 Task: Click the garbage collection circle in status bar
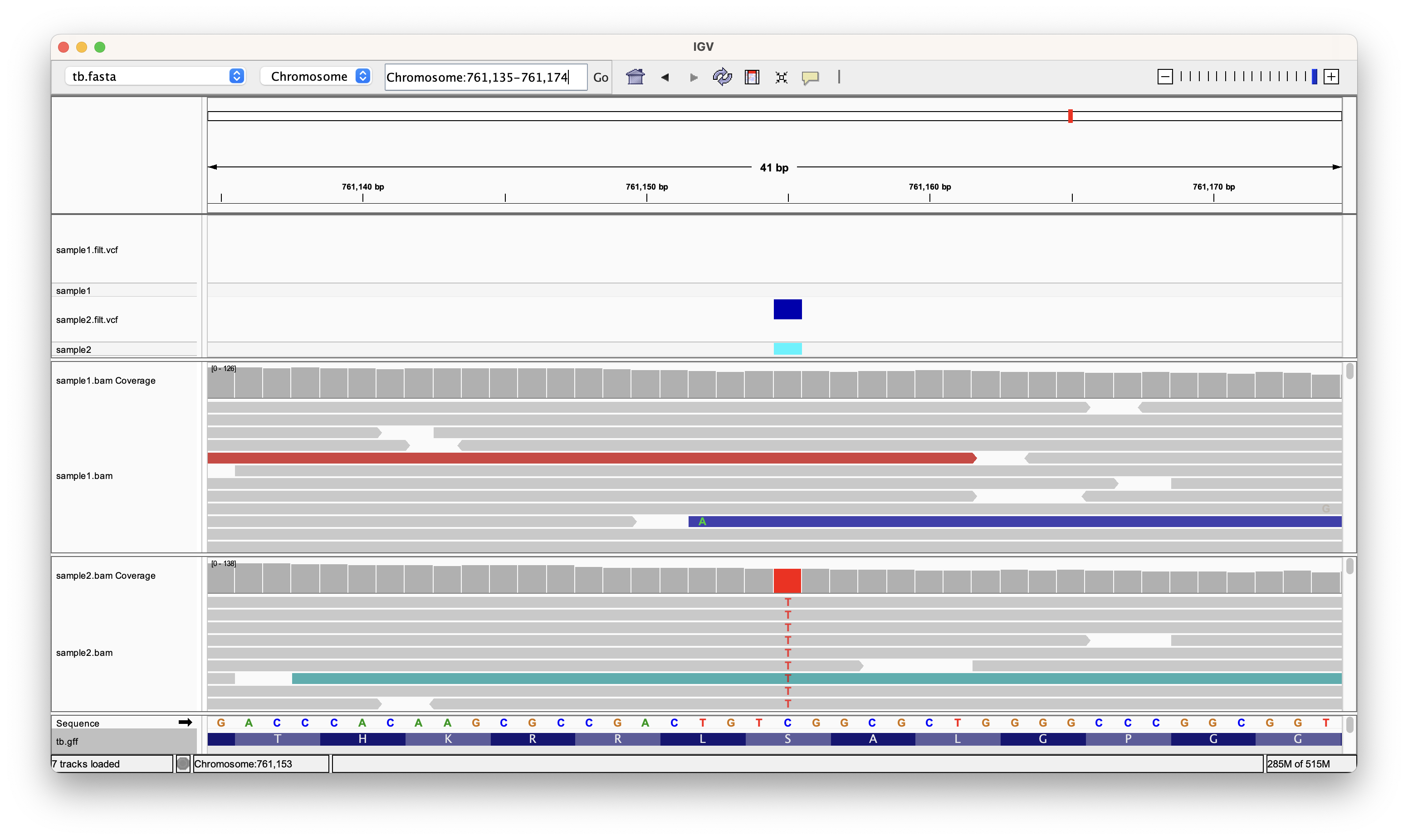coord(183,764)
